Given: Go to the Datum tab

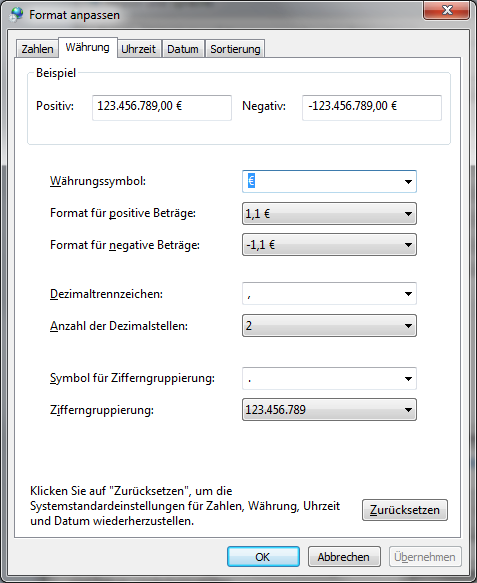Looking at the screenshot, I should [183, 49].
